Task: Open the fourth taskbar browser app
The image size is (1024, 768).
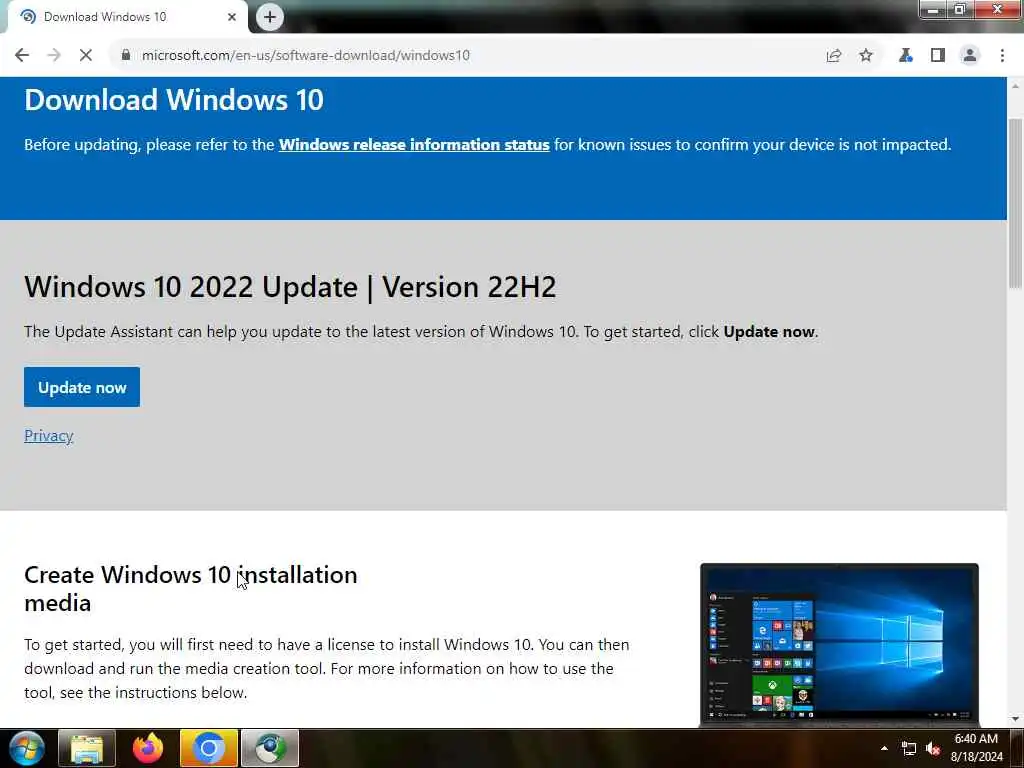Action: tap(270, 748)
